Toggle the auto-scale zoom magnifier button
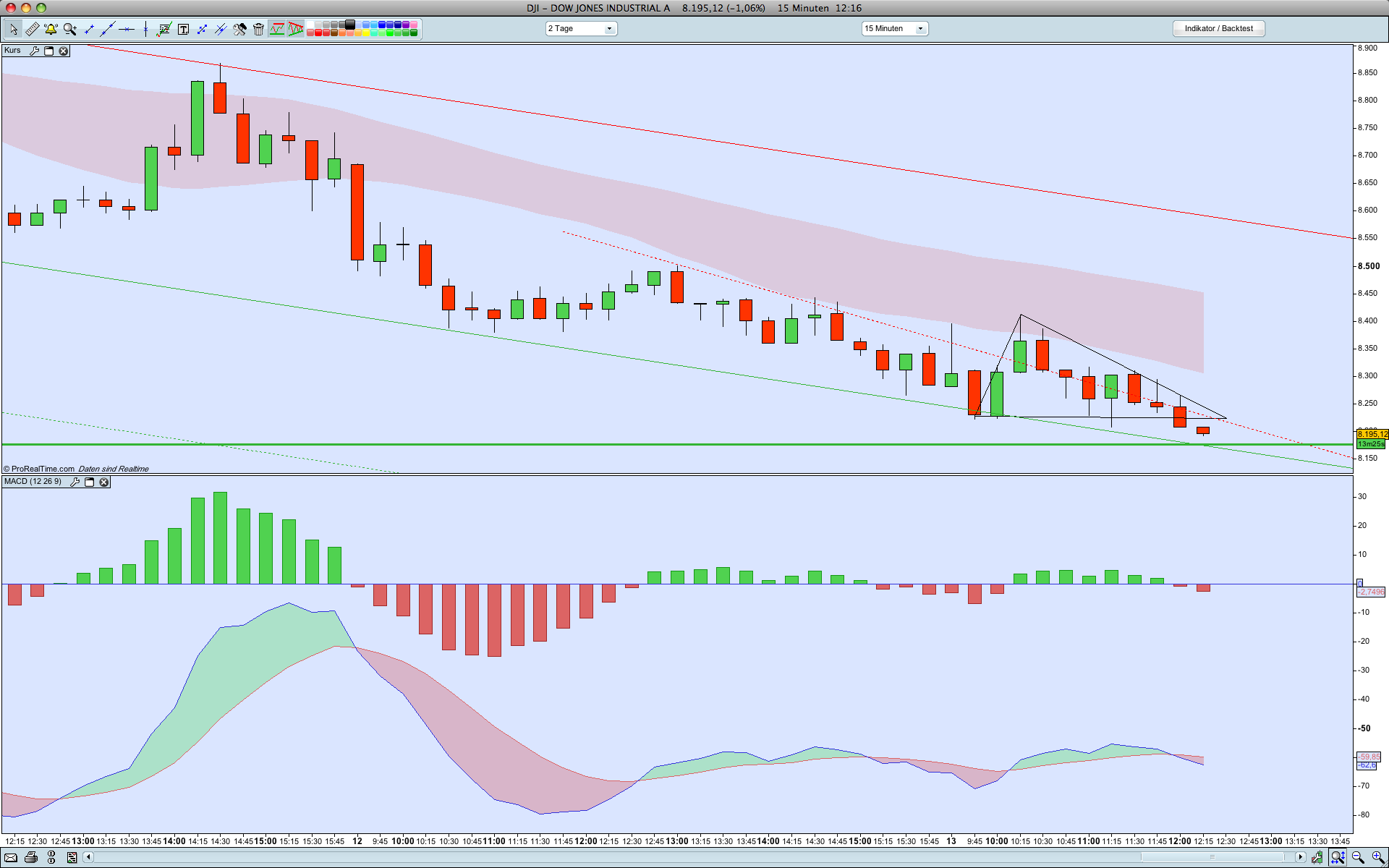The width and height of the screenshot is (1389, 868). [x=1338, y=857]
